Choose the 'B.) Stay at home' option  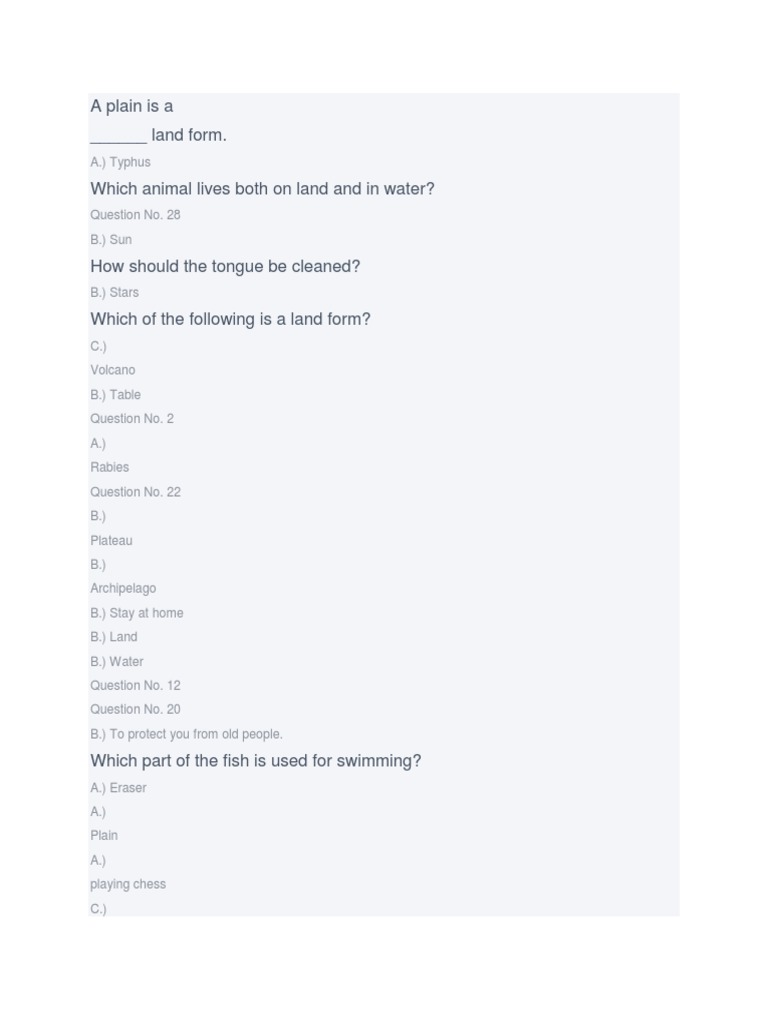136,613
